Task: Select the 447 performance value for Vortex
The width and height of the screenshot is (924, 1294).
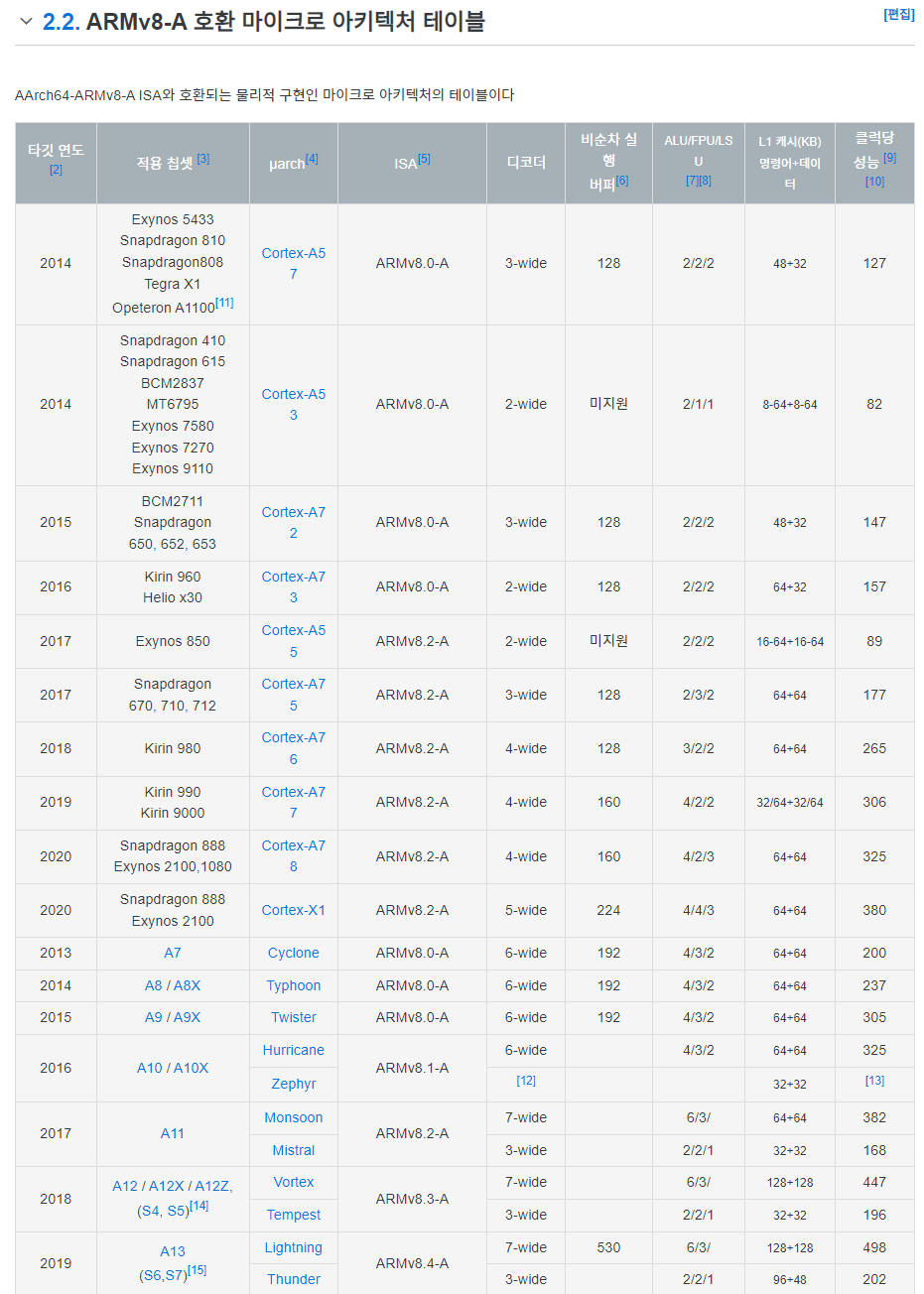Action: coord(874,1182)
